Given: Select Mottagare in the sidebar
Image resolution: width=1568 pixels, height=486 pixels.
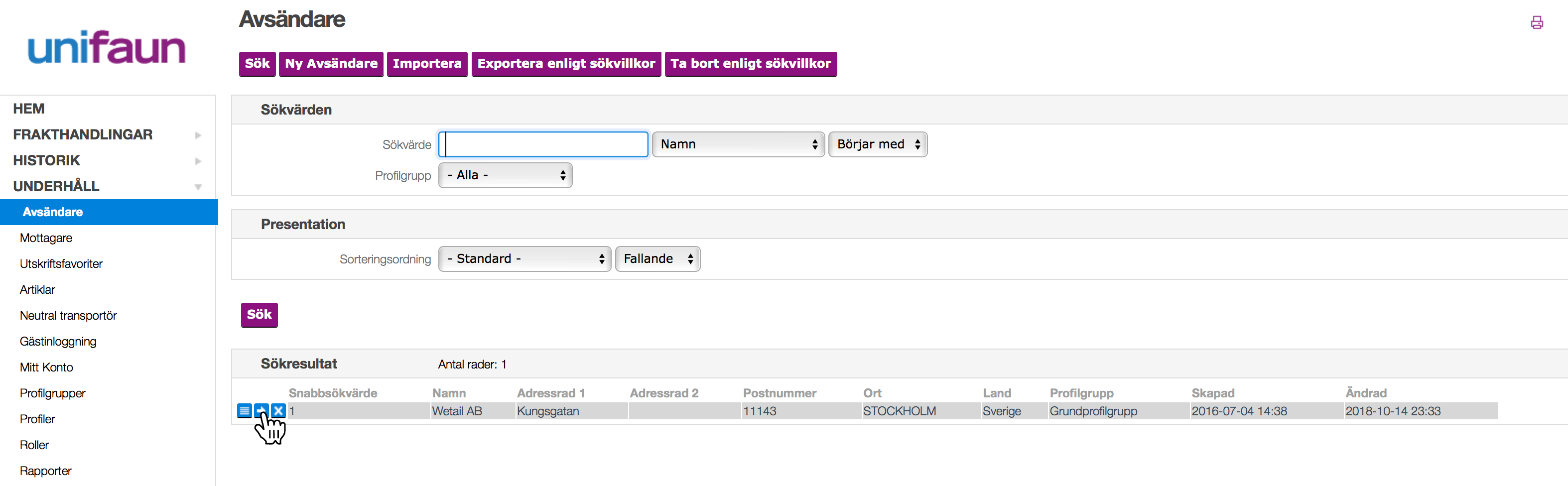Looking at the screenshot, I should 46,238.
